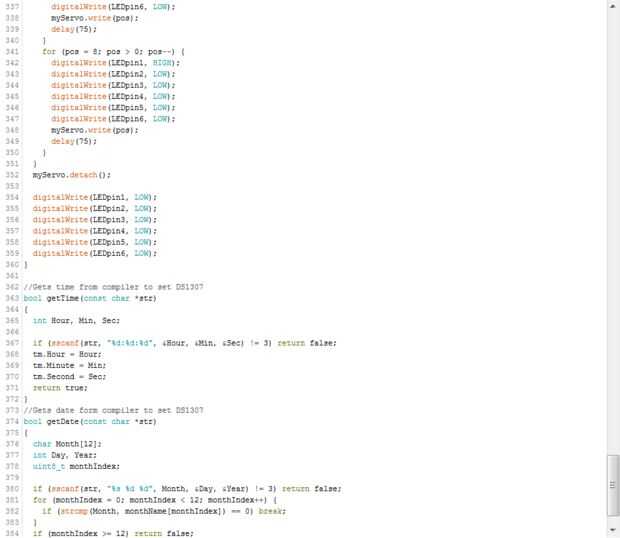Click 'char Month[12];' declaration

click(67, 444)
